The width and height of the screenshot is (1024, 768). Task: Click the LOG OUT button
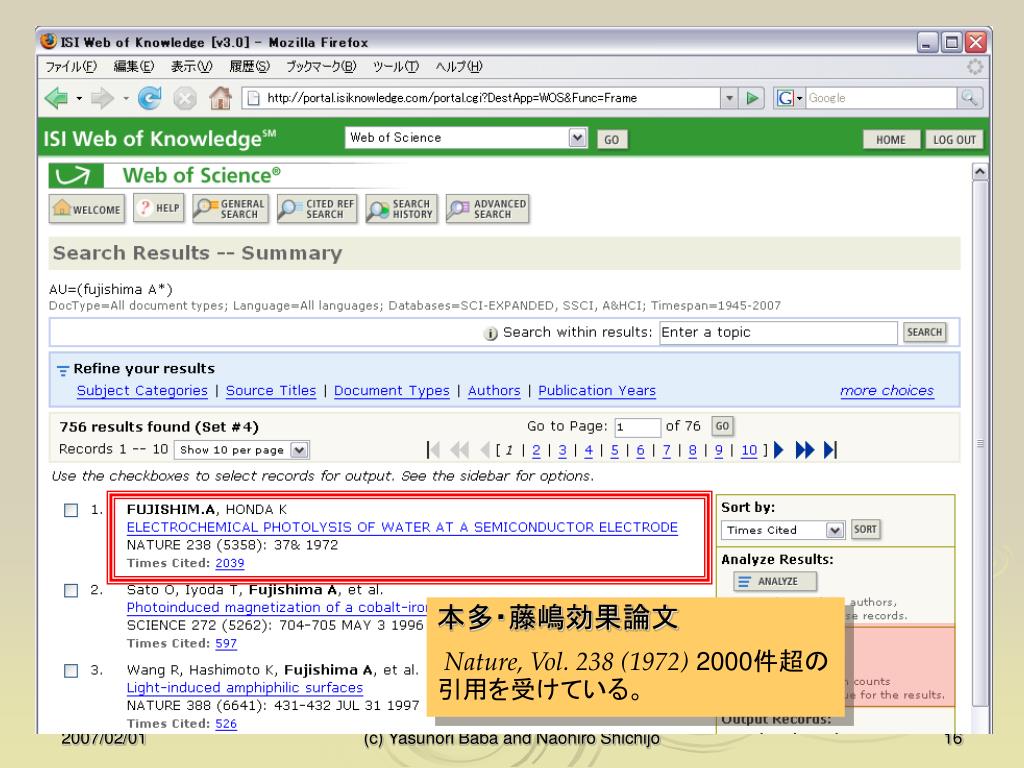click(x=954, y=139)
